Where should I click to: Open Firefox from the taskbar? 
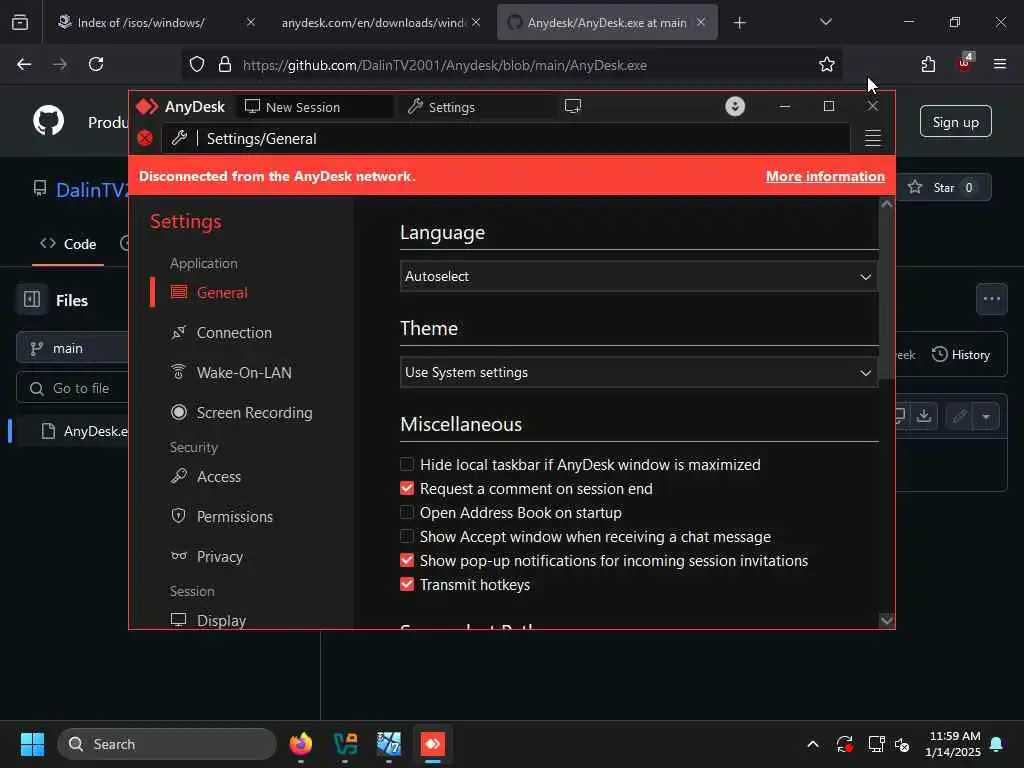[300, 744]
